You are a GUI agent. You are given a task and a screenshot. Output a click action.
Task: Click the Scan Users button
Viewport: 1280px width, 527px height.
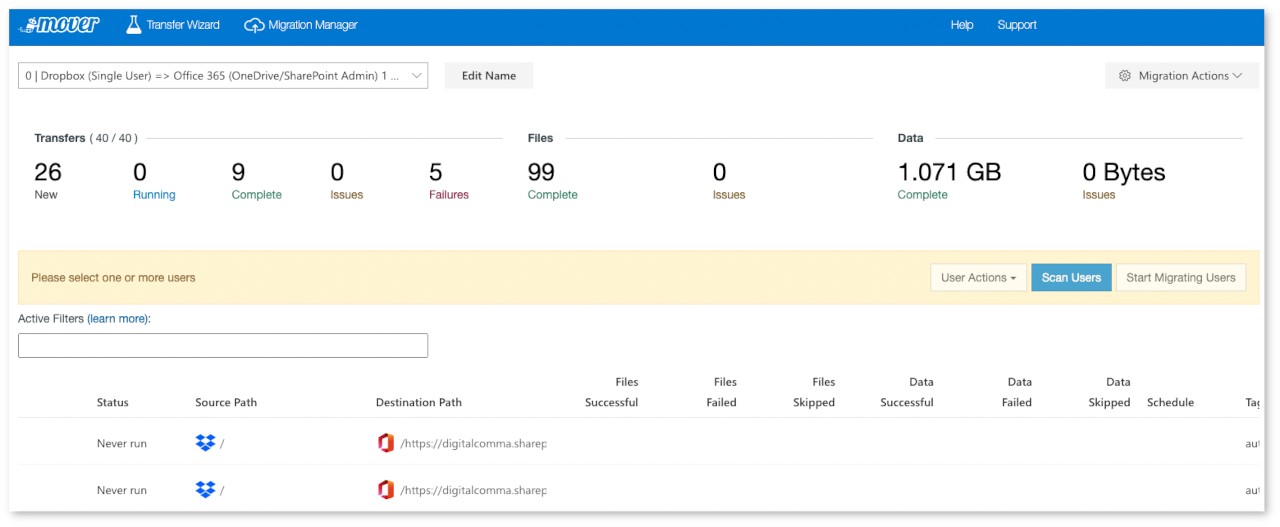click(x=1071, y=278)
